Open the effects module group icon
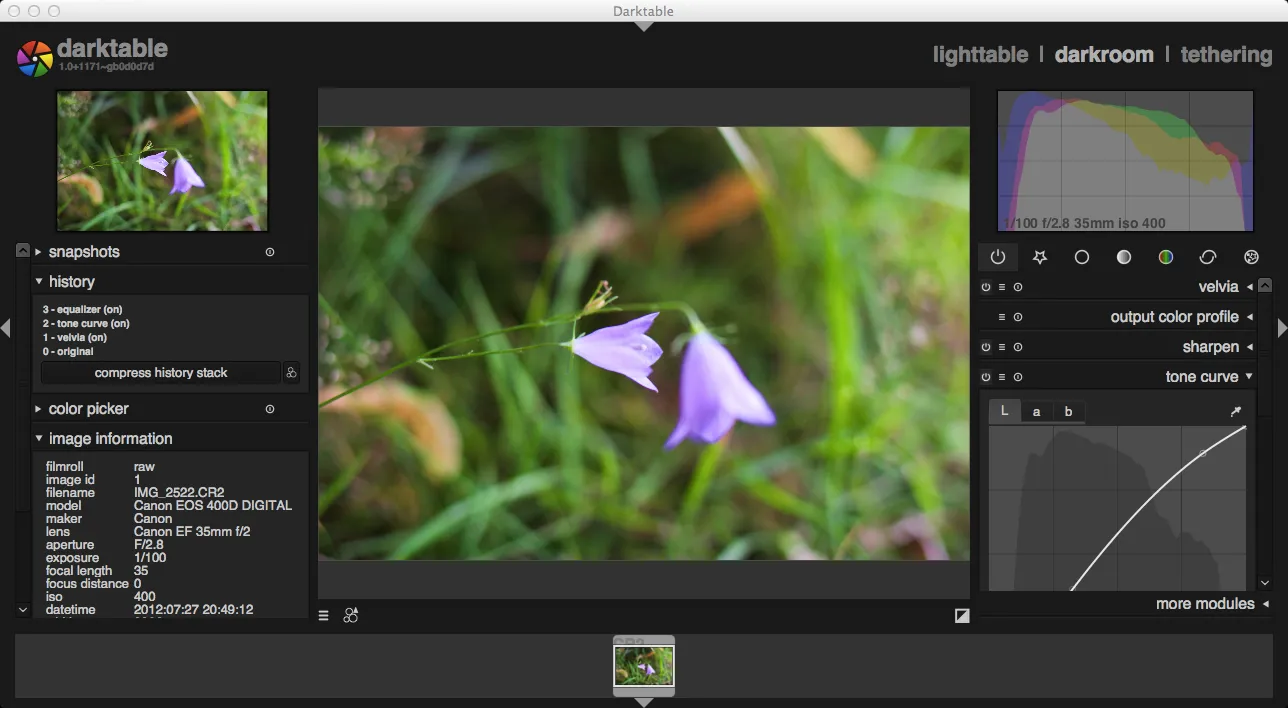1288x708 pixels. (1250, 257)
